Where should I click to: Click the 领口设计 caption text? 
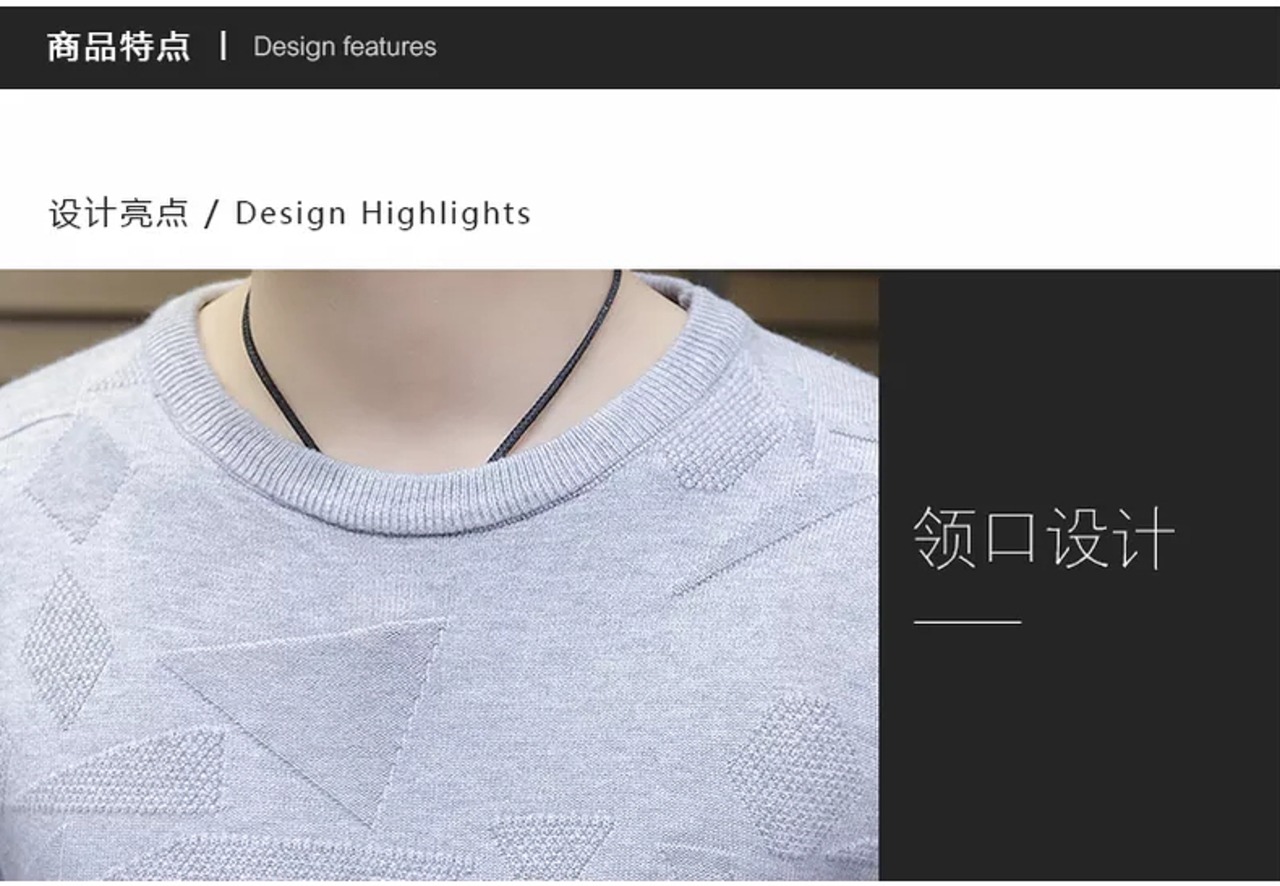(1044, 538)
